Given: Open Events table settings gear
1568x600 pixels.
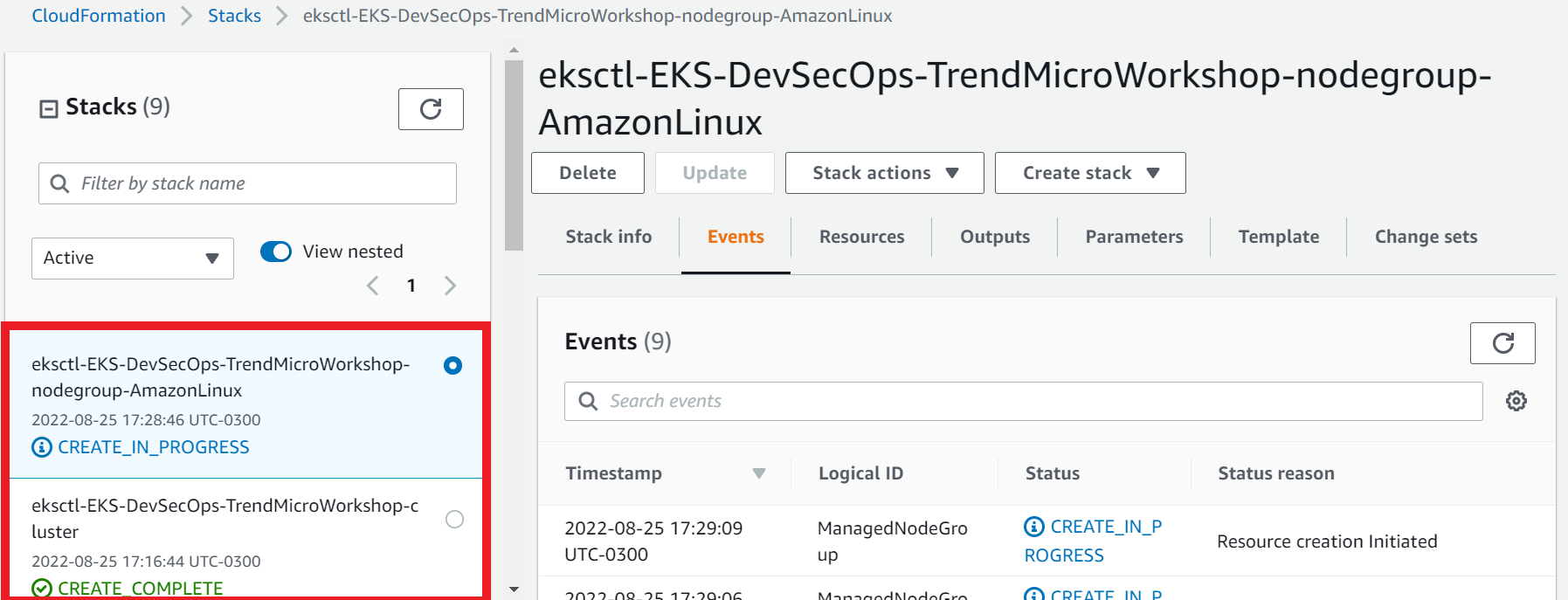Looking at the screenshot, I should (1516, 401).
